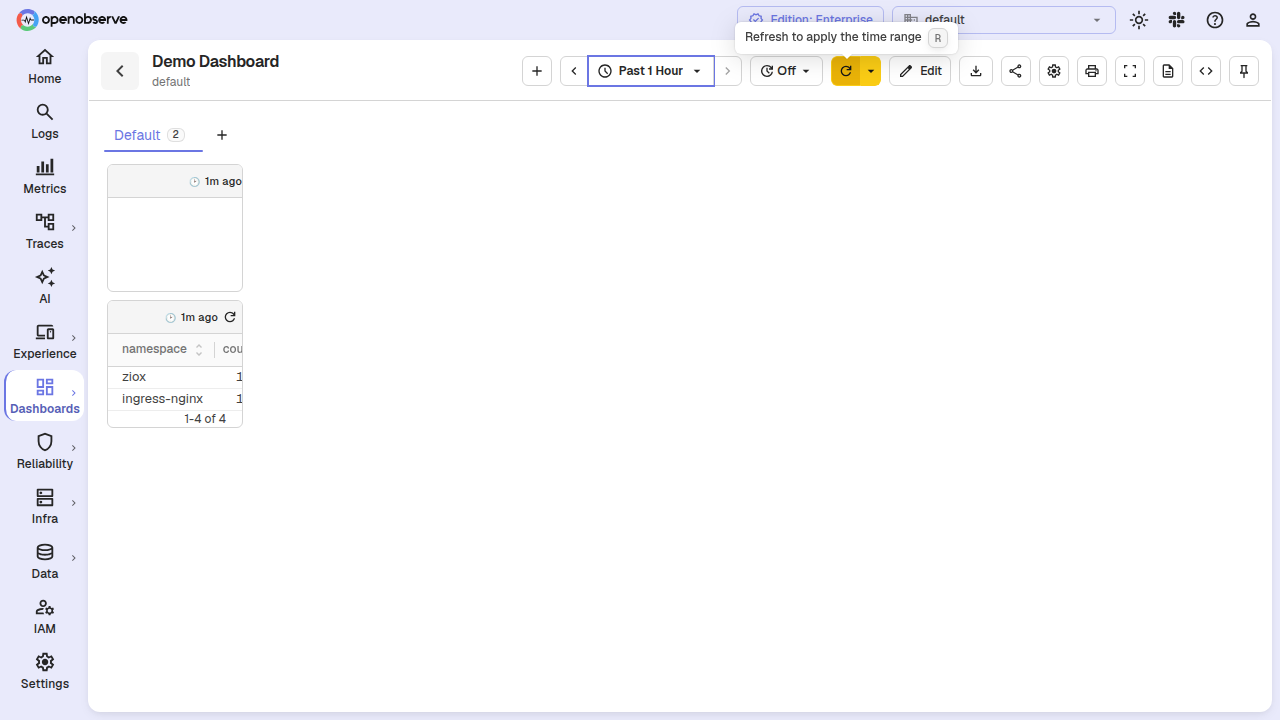Select Dashboards in the sidebar
This screenshot has width=1280, height=720.
[x=44, y=397]
